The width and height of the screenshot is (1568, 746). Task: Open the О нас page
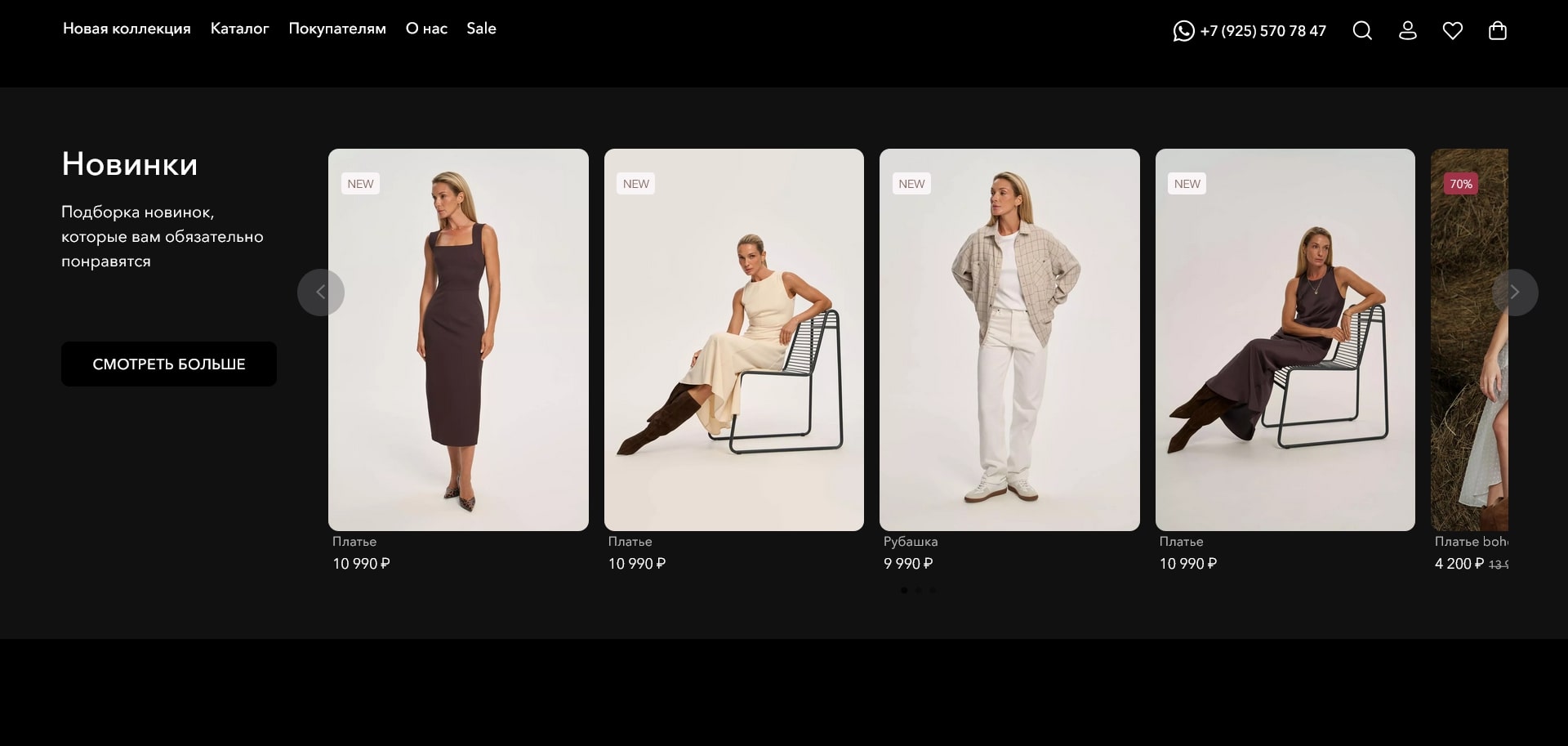click(426, 29)
